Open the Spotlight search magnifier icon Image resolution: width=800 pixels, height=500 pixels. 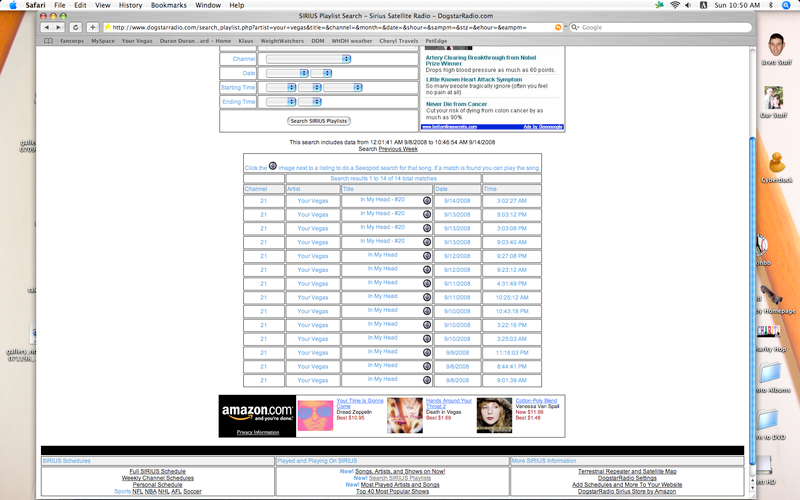click(788, 5)
